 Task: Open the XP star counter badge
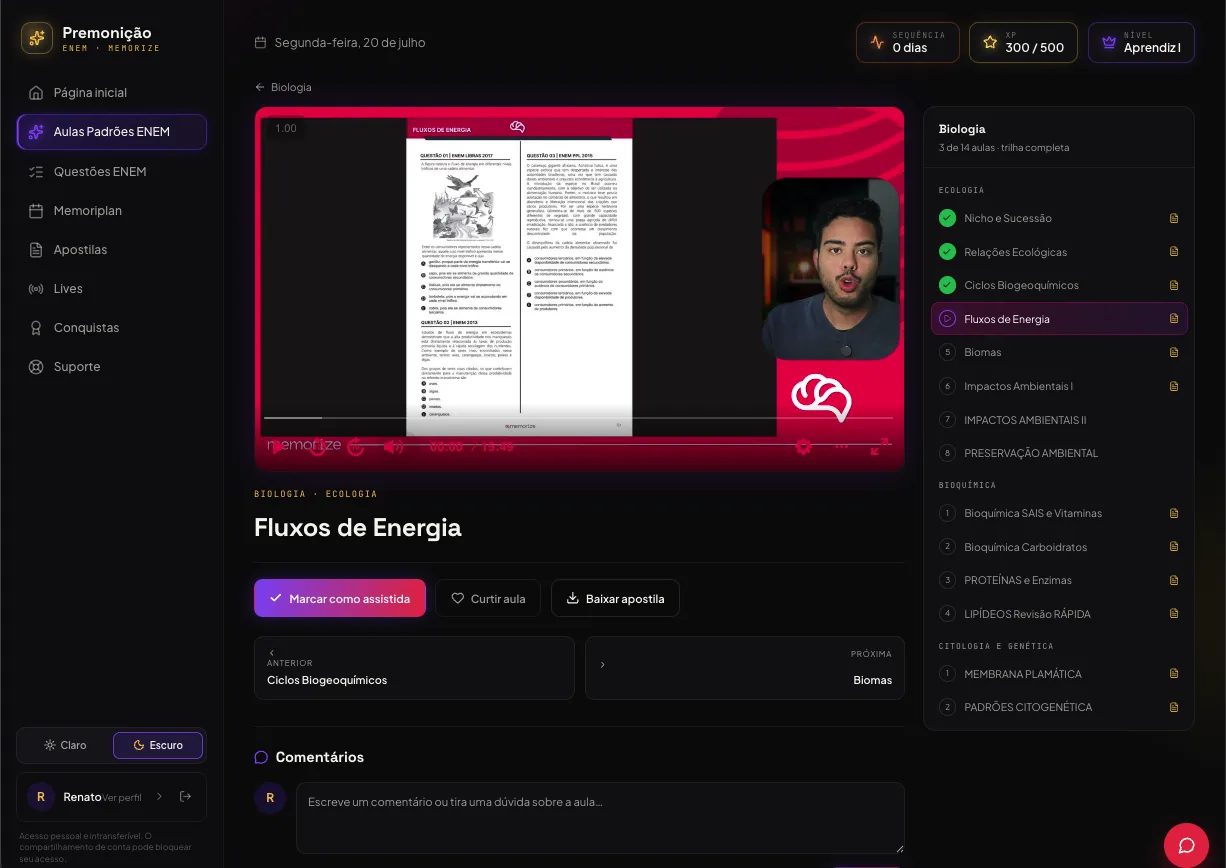[x=1023, y=42]
